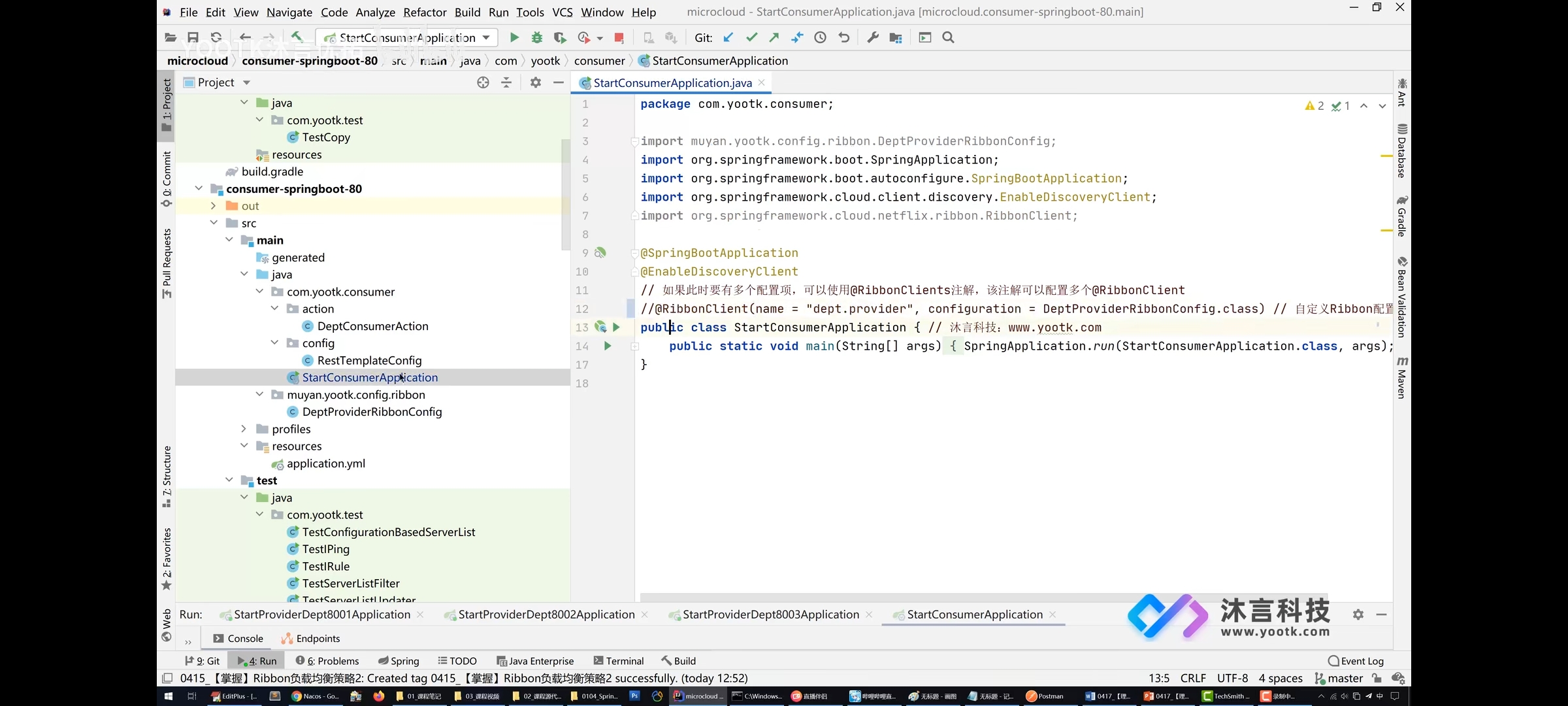Viewport: 1568px width, 706px height.
Task: Show Git history clock icon
Action: tap(821, 38)
